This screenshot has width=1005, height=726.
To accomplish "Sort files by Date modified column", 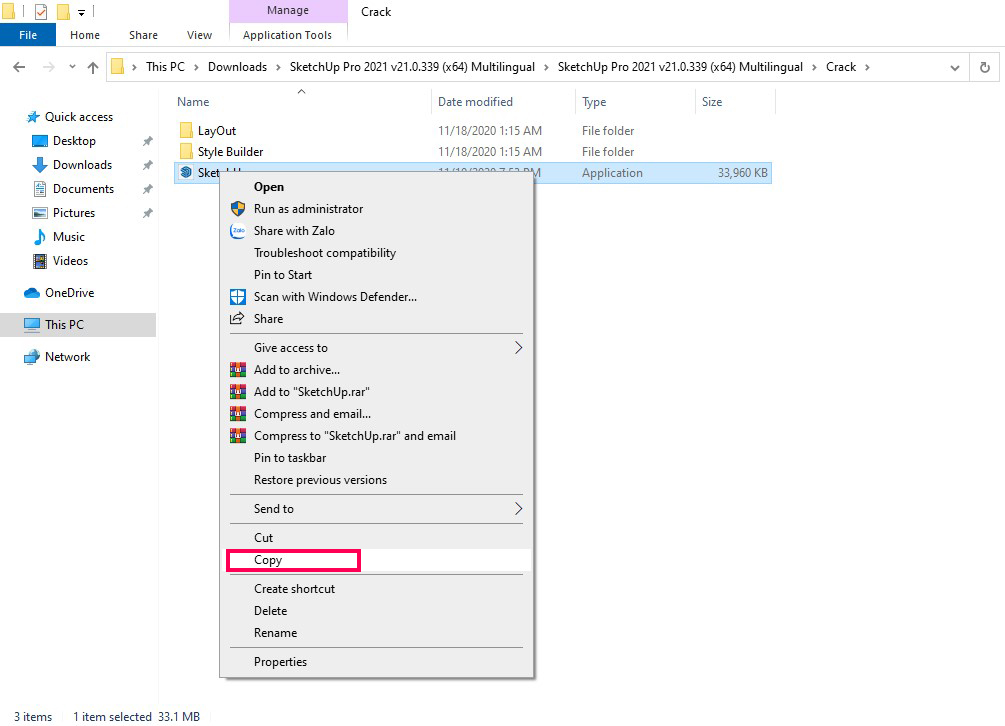I will (x=475, y=102).
